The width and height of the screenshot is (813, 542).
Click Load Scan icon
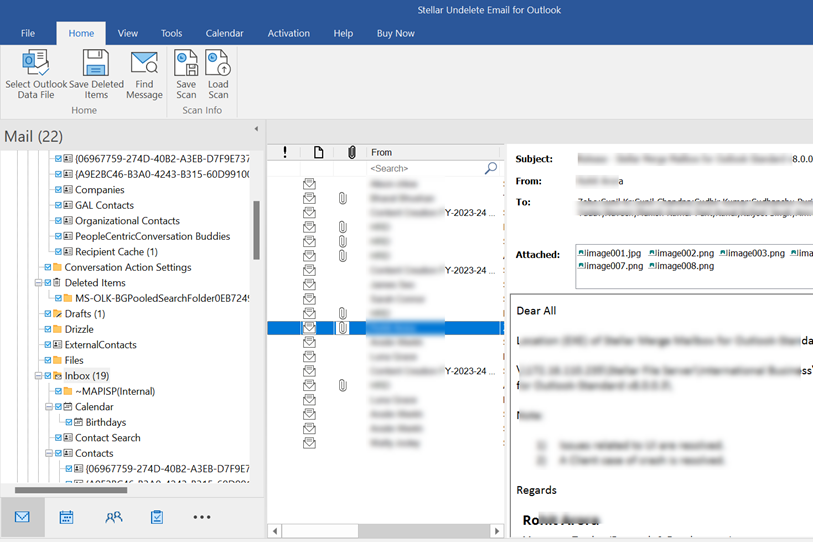[218, 63]
